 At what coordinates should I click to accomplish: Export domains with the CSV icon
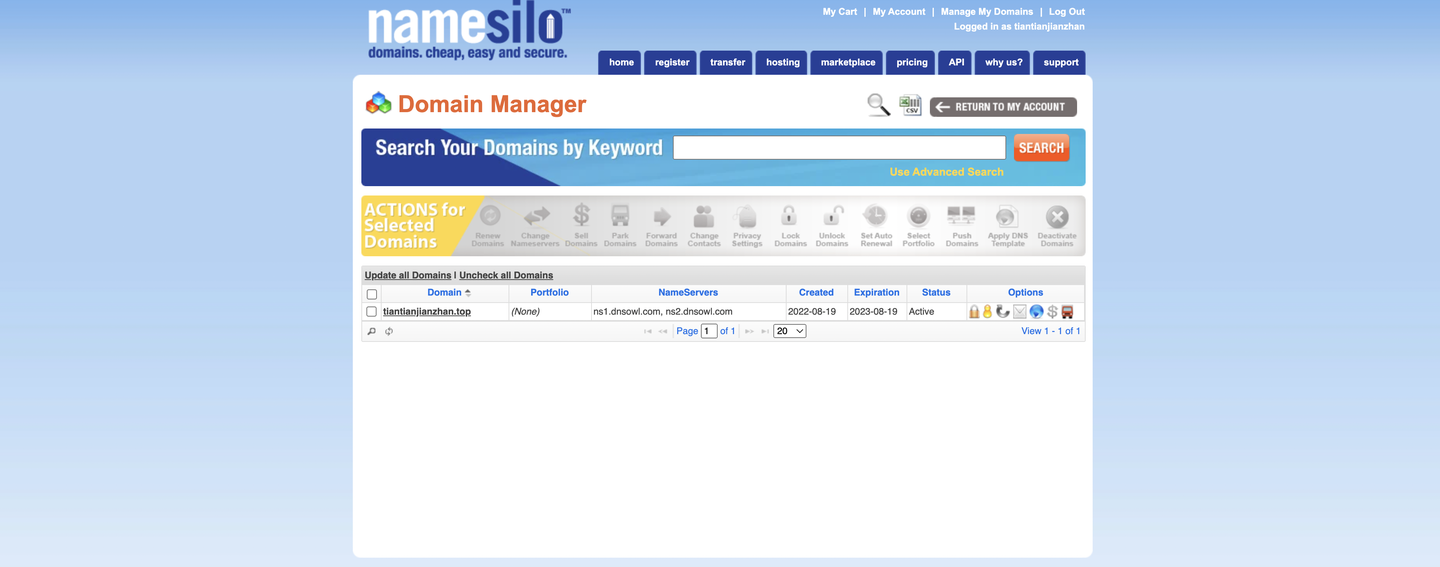[x=910, y=105]
